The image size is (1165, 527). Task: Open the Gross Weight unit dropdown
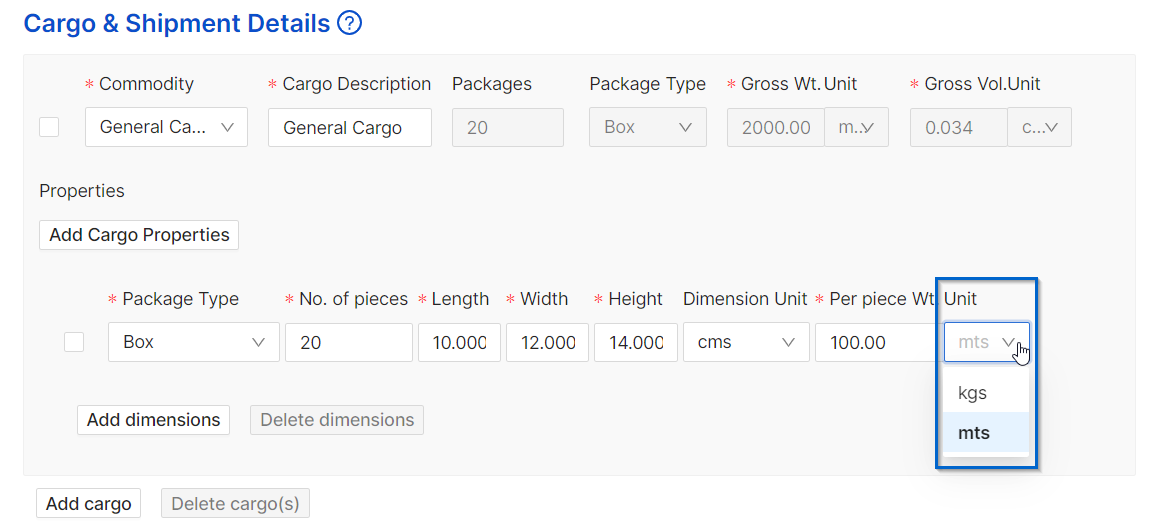coord(857,127)
